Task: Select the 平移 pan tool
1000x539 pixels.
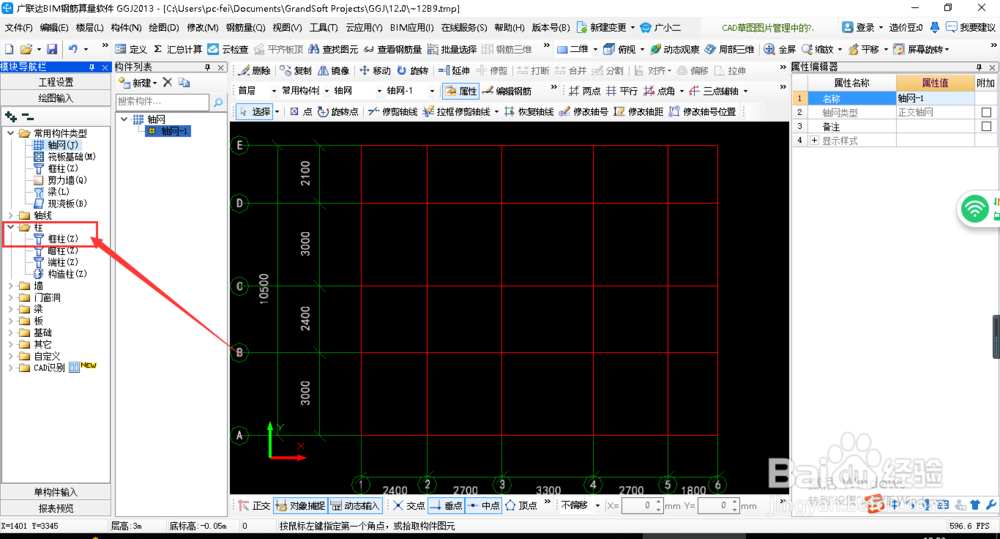Action: pos(864,49)
